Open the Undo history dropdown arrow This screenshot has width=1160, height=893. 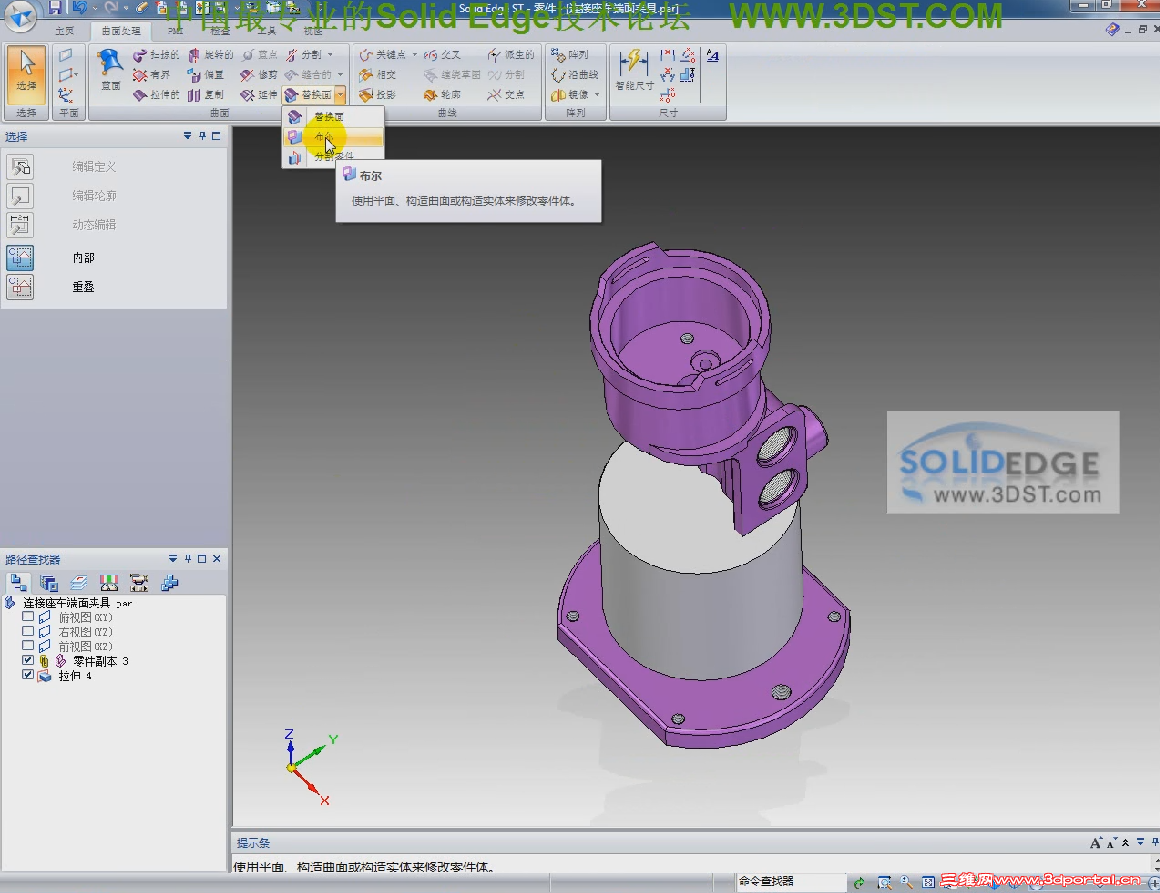[93, 8]
